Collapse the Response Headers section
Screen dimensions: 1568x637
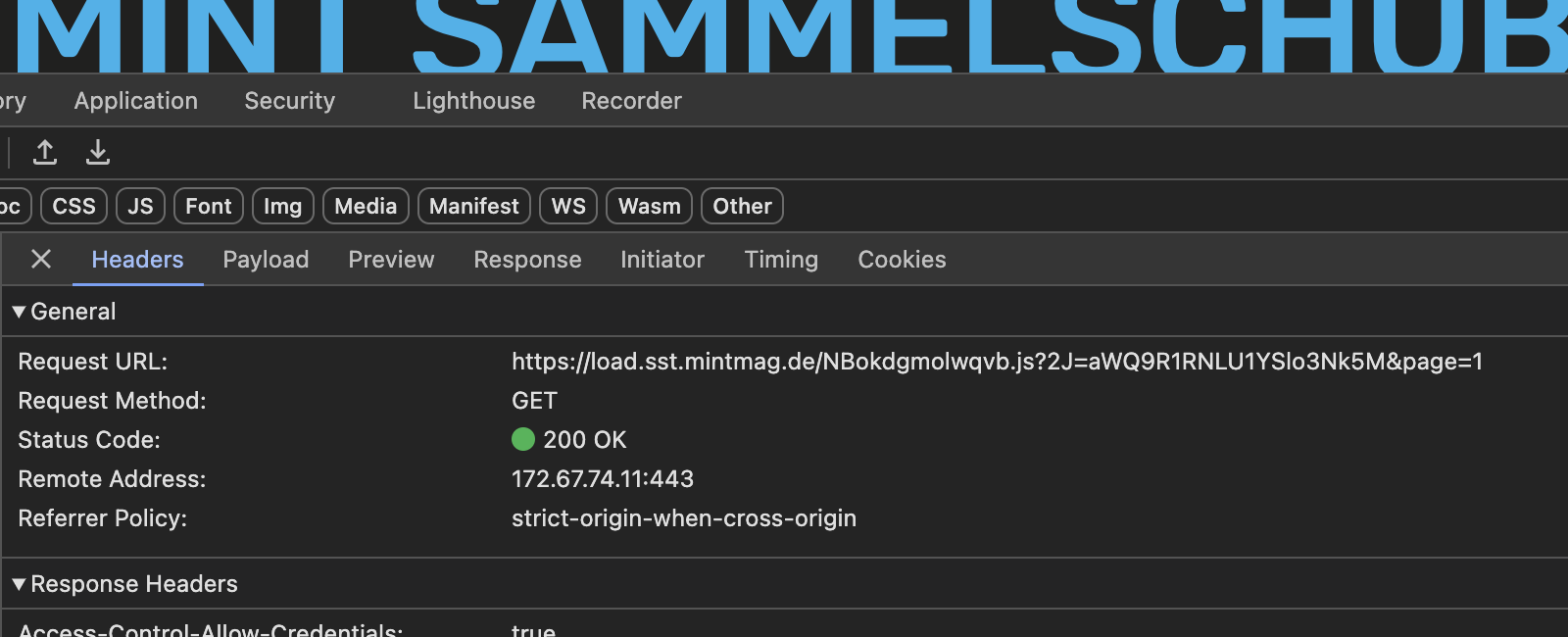click(x=124, y=584)
